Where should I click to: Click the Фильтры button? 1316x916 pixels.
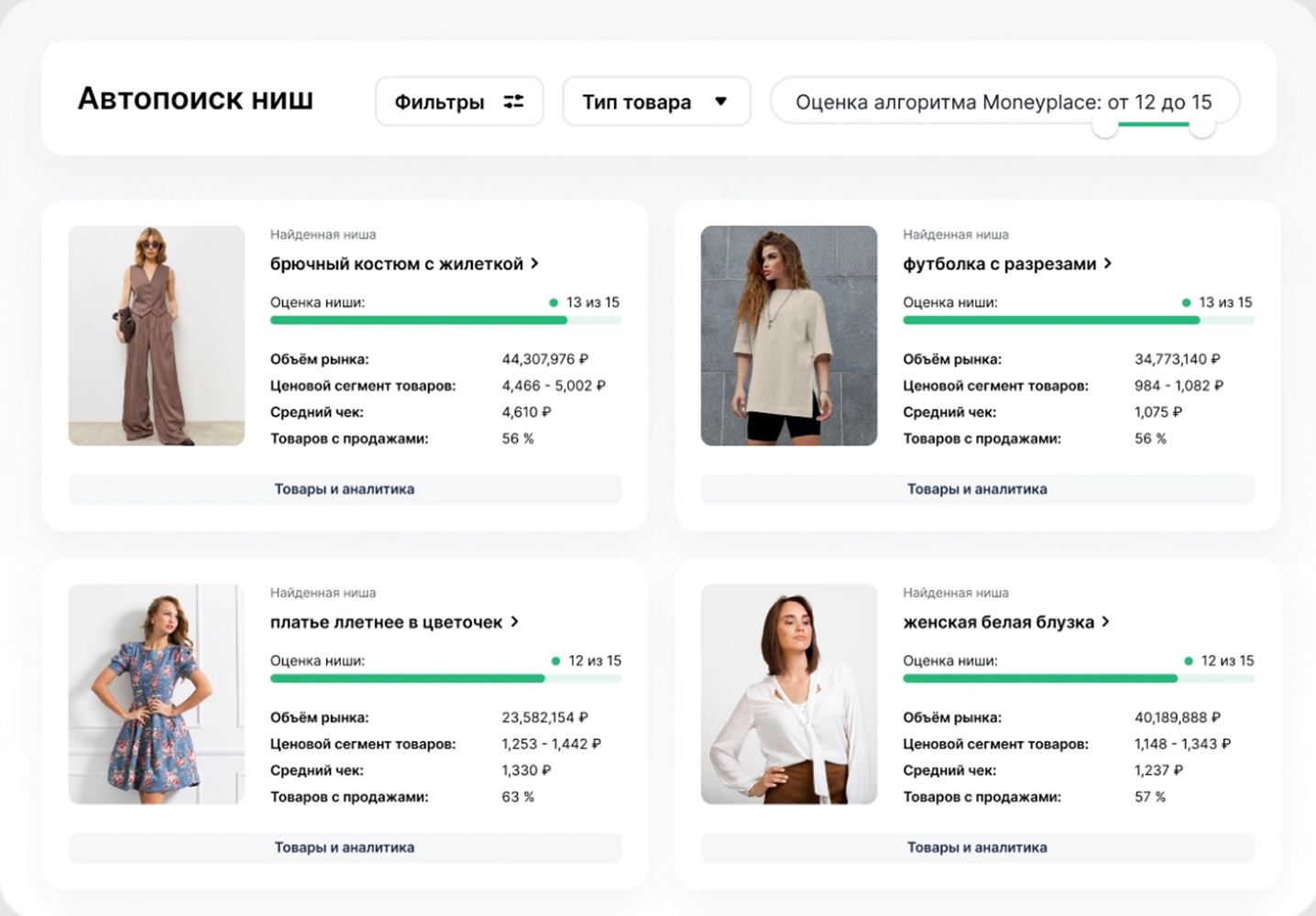(458, 102)
